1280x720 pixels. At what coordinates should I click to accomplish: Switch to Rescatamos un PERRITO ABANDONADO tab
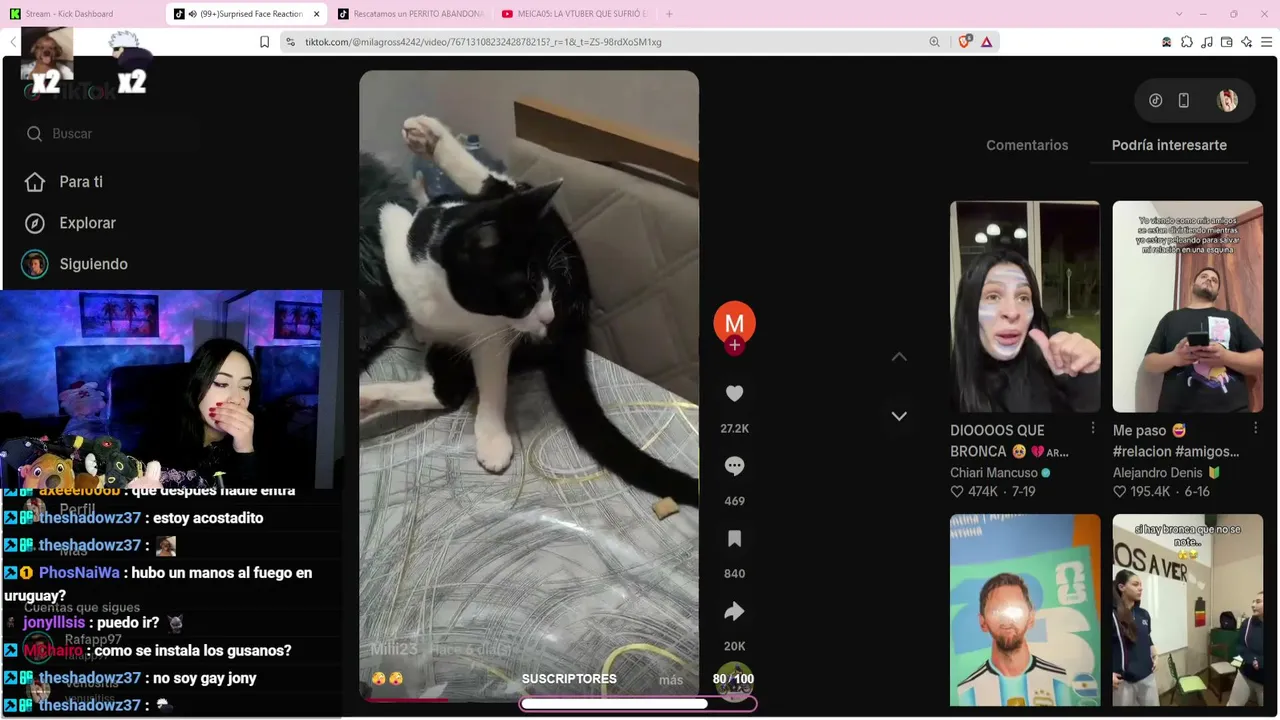pos(410,14)
